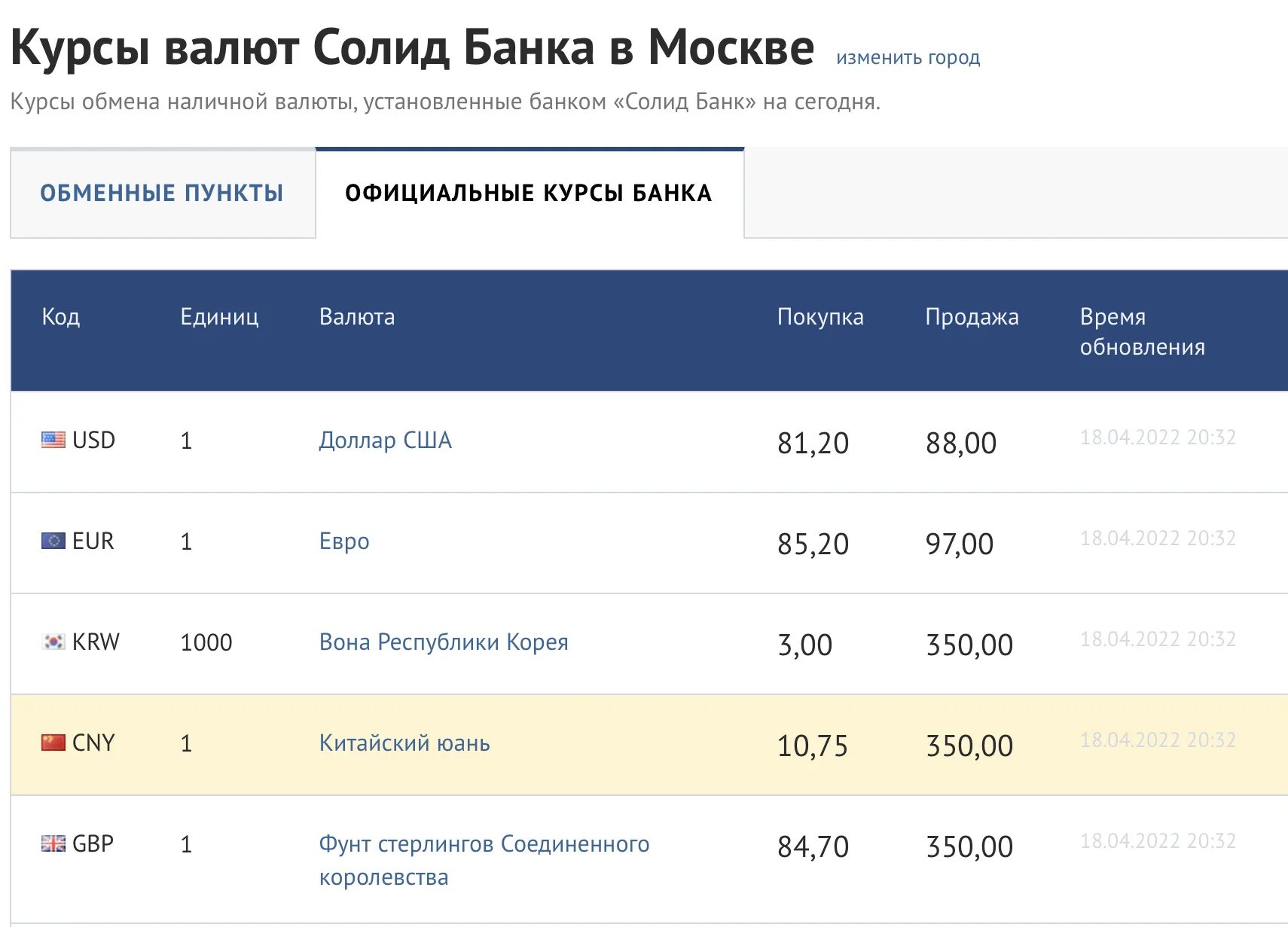Click the GBP row update time
The image size is (1288, 927).
click(1158, 840)
